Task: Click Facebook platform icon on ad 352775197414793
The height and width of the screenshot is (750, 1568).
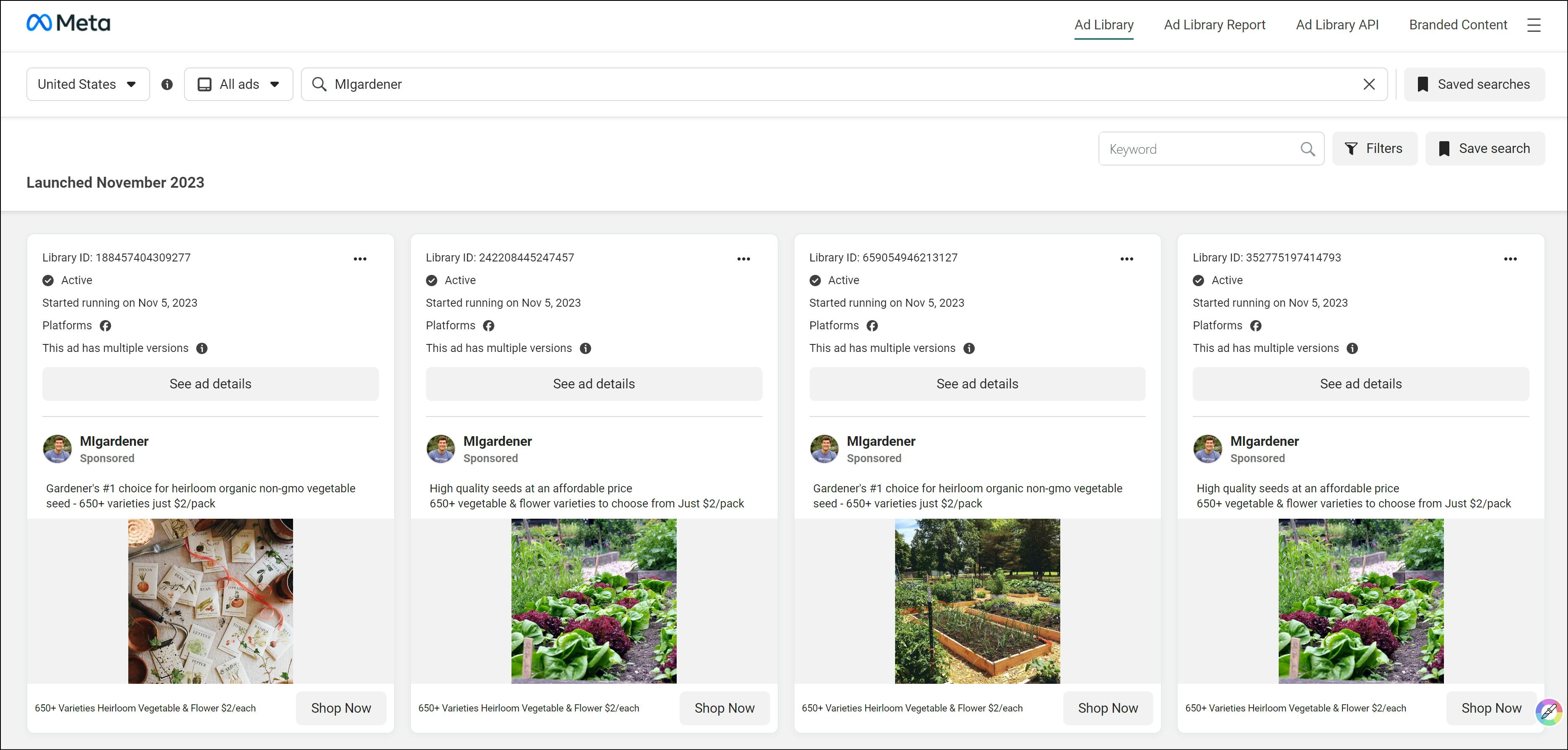Action: tap(1256, 326)
